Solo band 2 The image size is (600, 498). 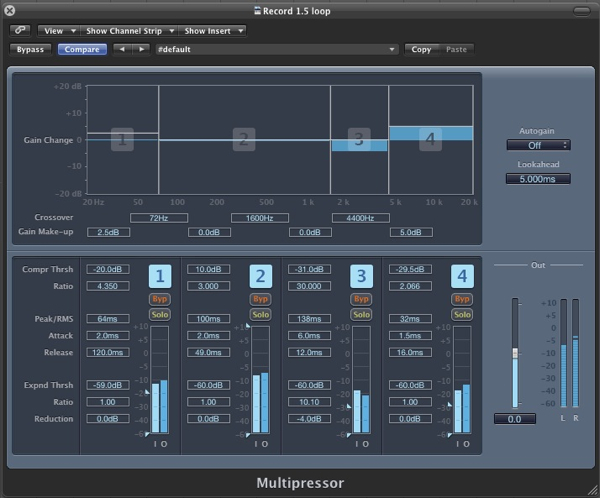tap(261, 315)
